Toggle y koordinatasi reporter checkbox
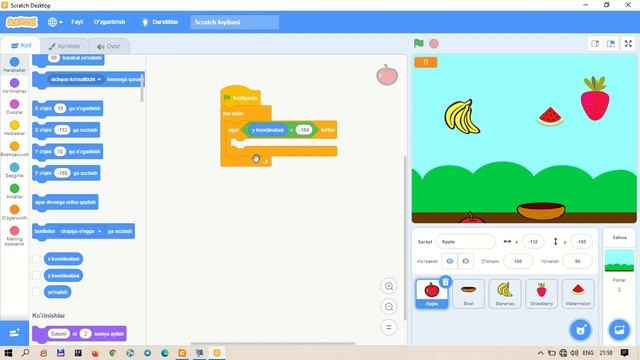 coord(36,276)
